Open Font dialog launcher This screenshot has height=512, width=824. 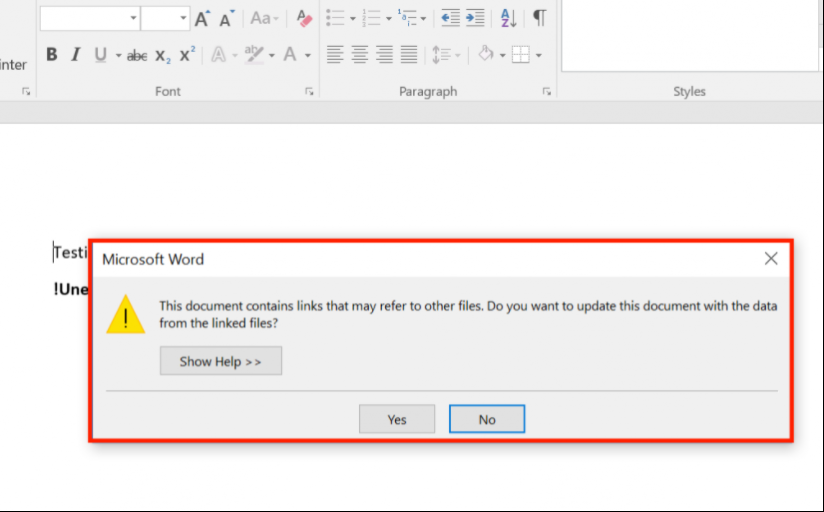[x=309, y=92]
